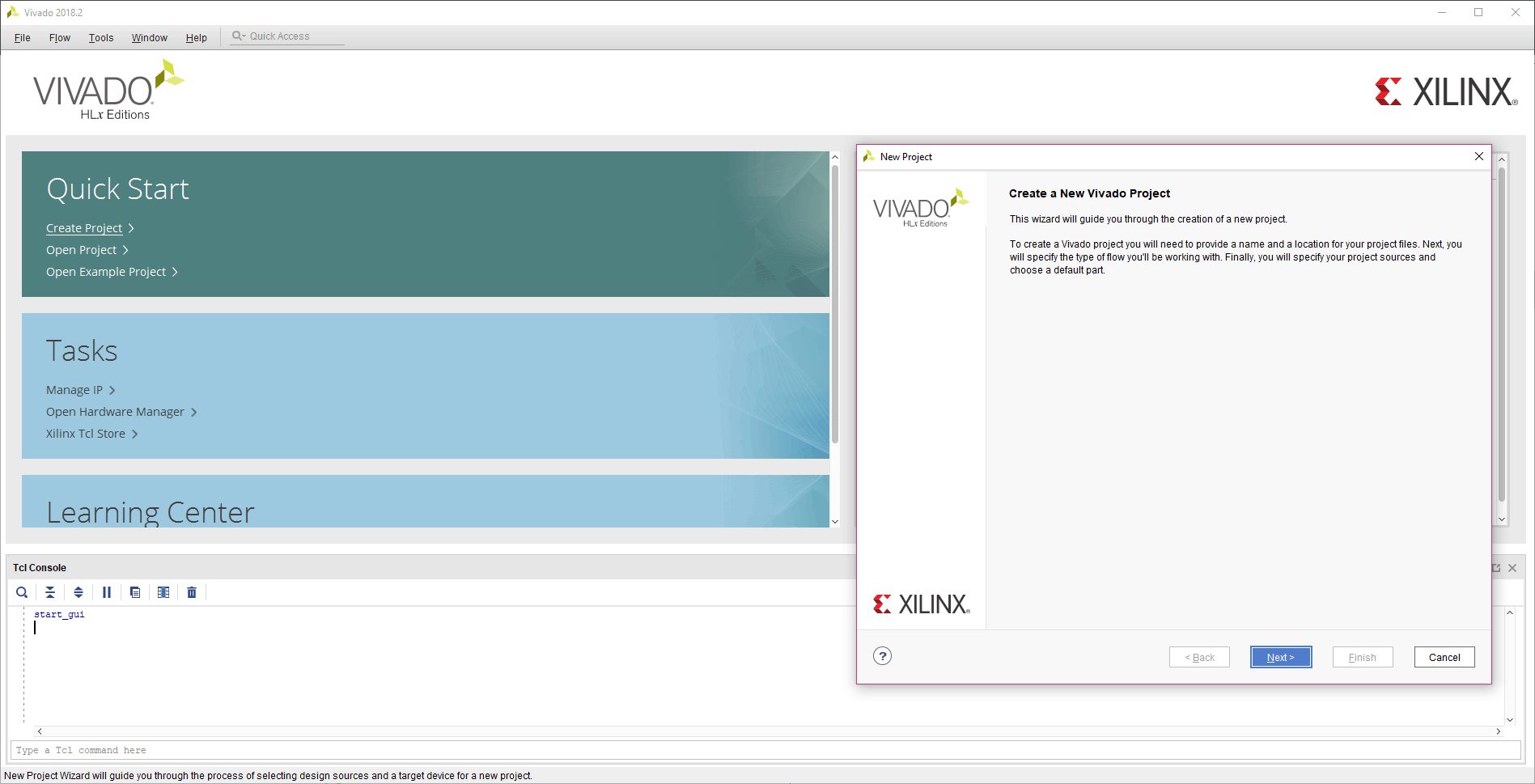This screenshot has width=1535, height=784.
Task: Float the Tcl Console panel
Action: pyautogui.click(x=1496, y=568)
